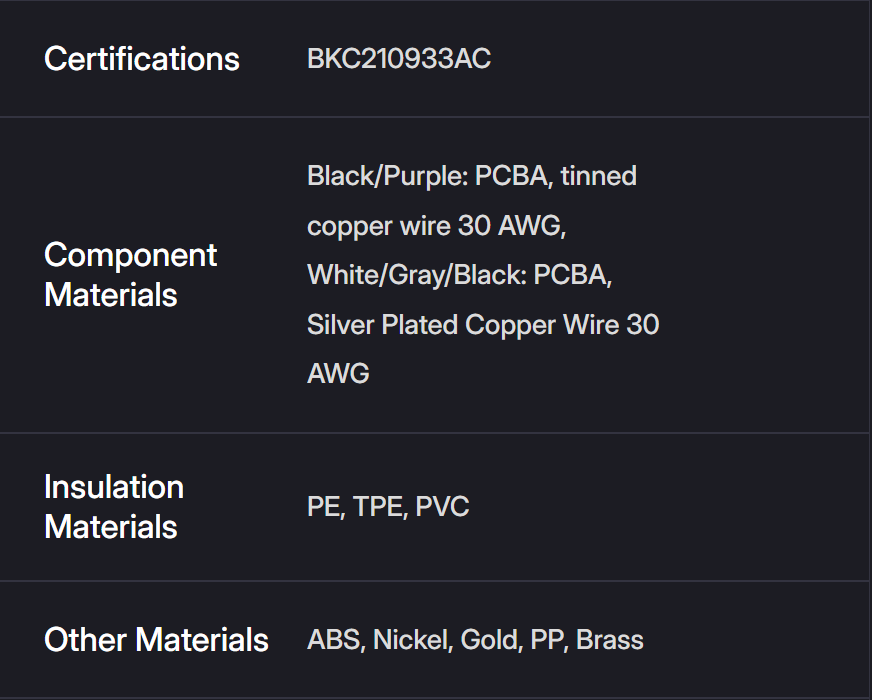Click 'ABS' in the other materials list
Viewport: 872px width, 700px height.
pyautogui.click(x=334, y=640)
